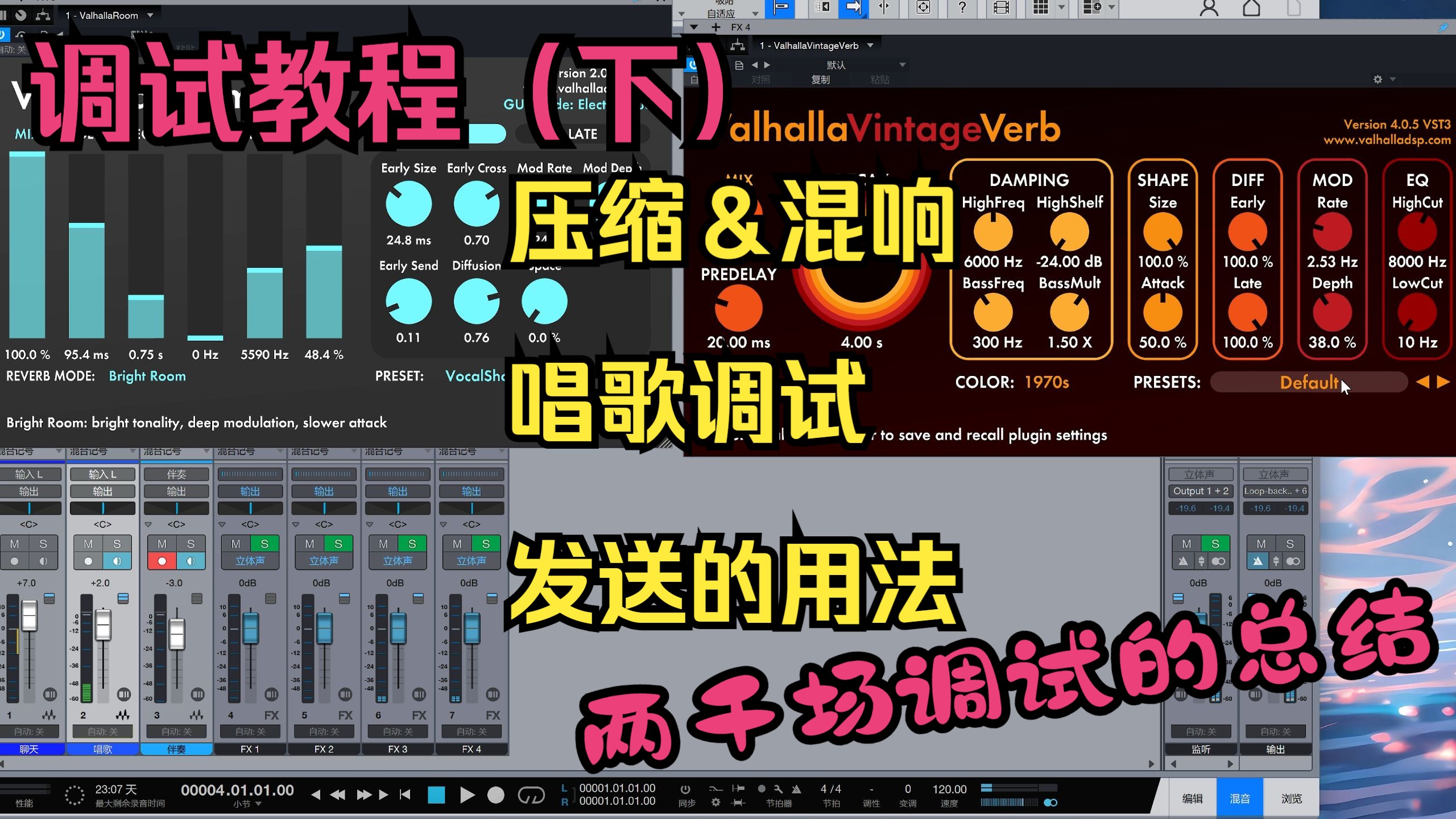Screen dimensions: 1456x819
Task: Mute the 唱歌 channel
Action: [x=88, y=544]
